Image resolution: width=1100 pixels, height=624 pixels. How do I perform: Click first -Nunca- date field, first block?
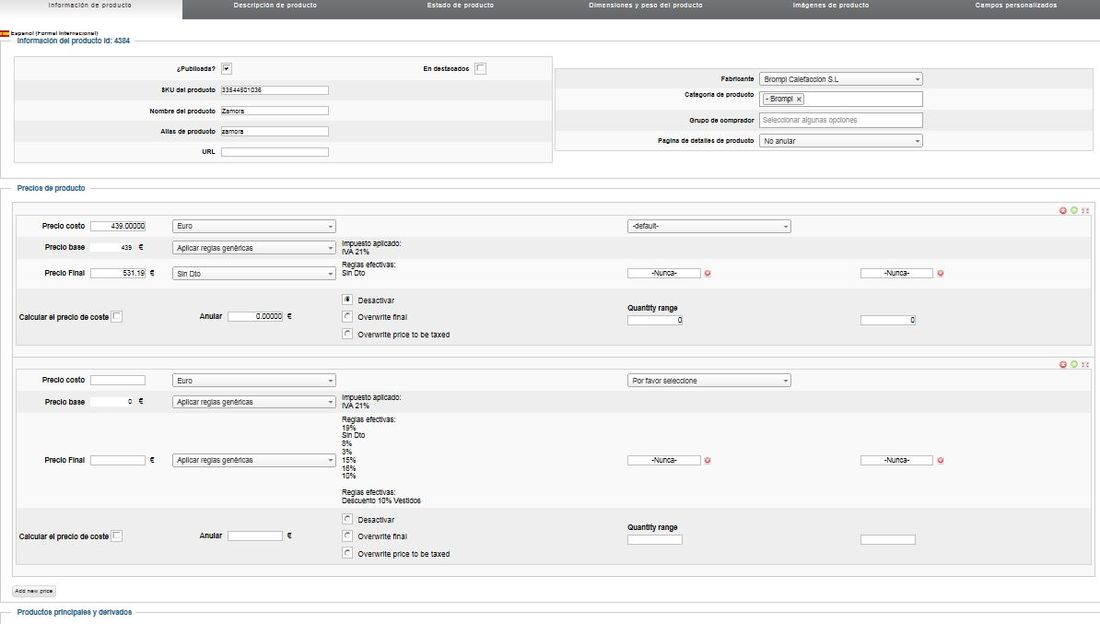point(664,273)
